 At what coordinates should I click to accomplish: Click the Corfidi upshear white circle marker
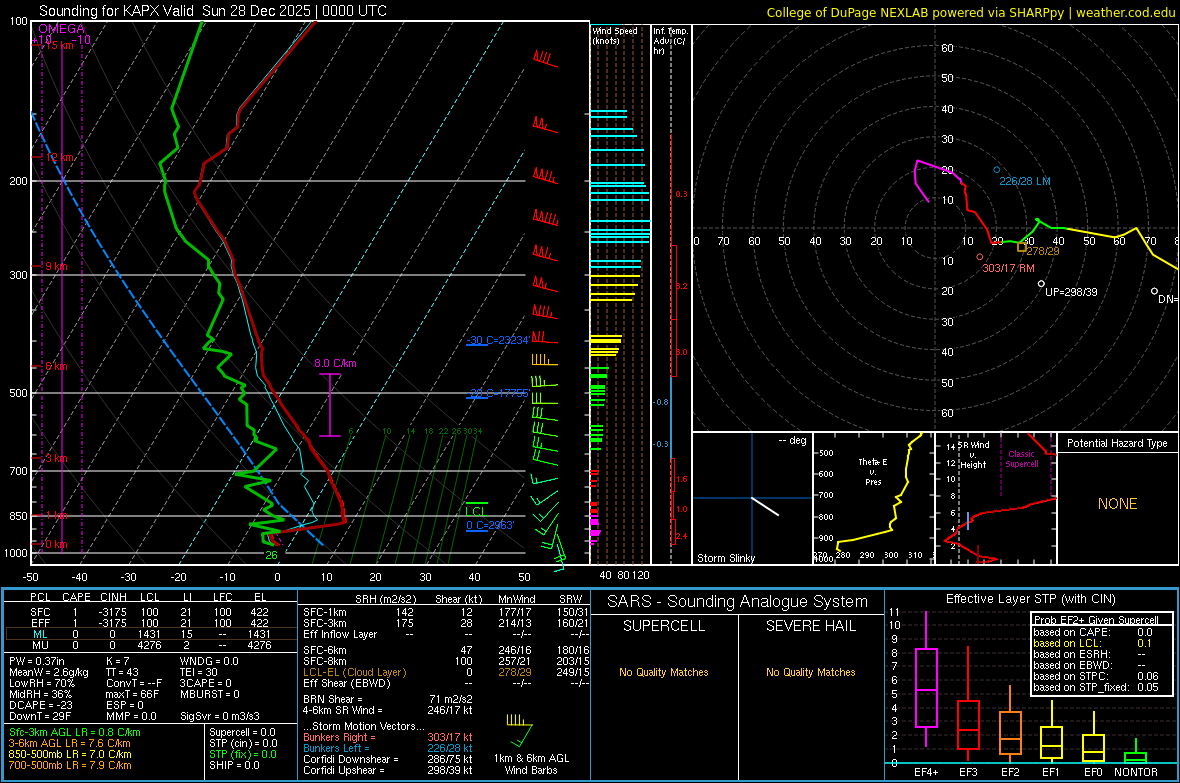(1042, 284)
